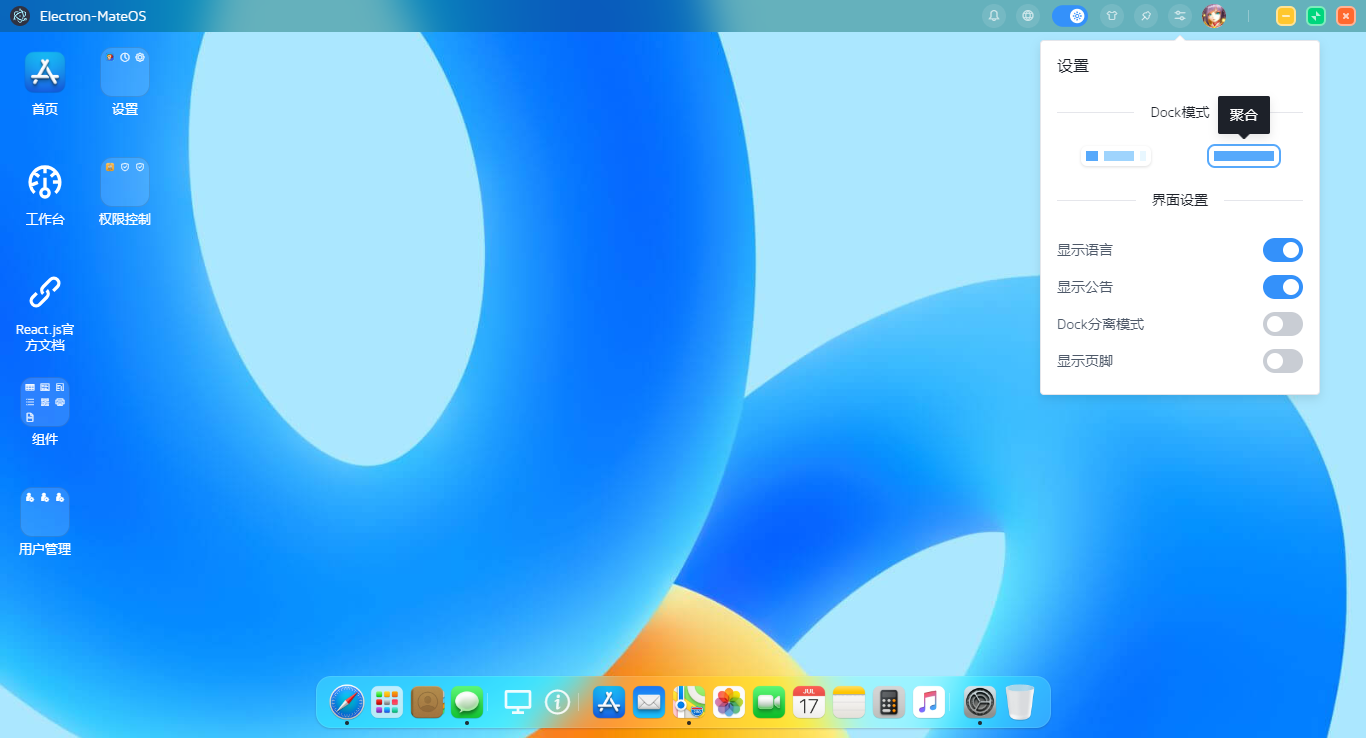Enable the 显示页脚 switch
Image resolution: width=1366 pixels, height=738 pixels.
coord(1282,361)
